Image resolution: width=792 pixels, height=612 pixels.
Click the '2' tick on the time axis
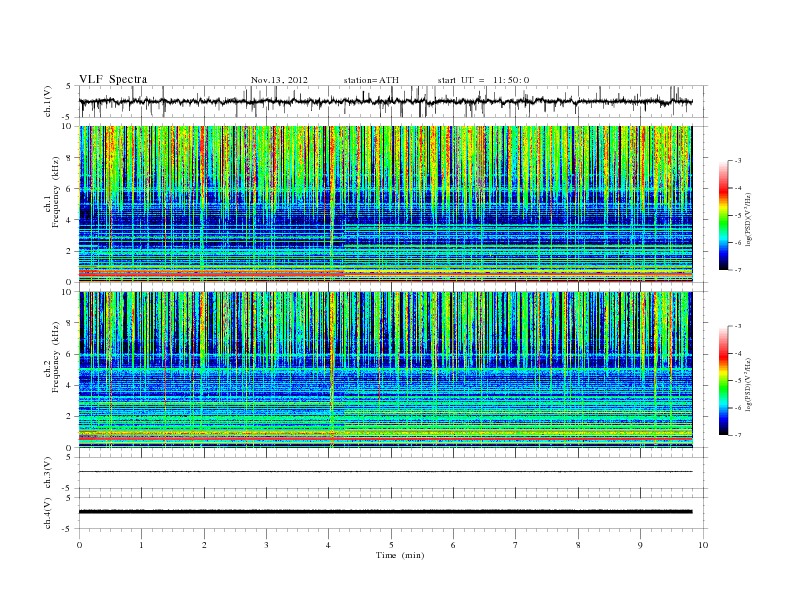pyautogui.click(x=204, y=545)
